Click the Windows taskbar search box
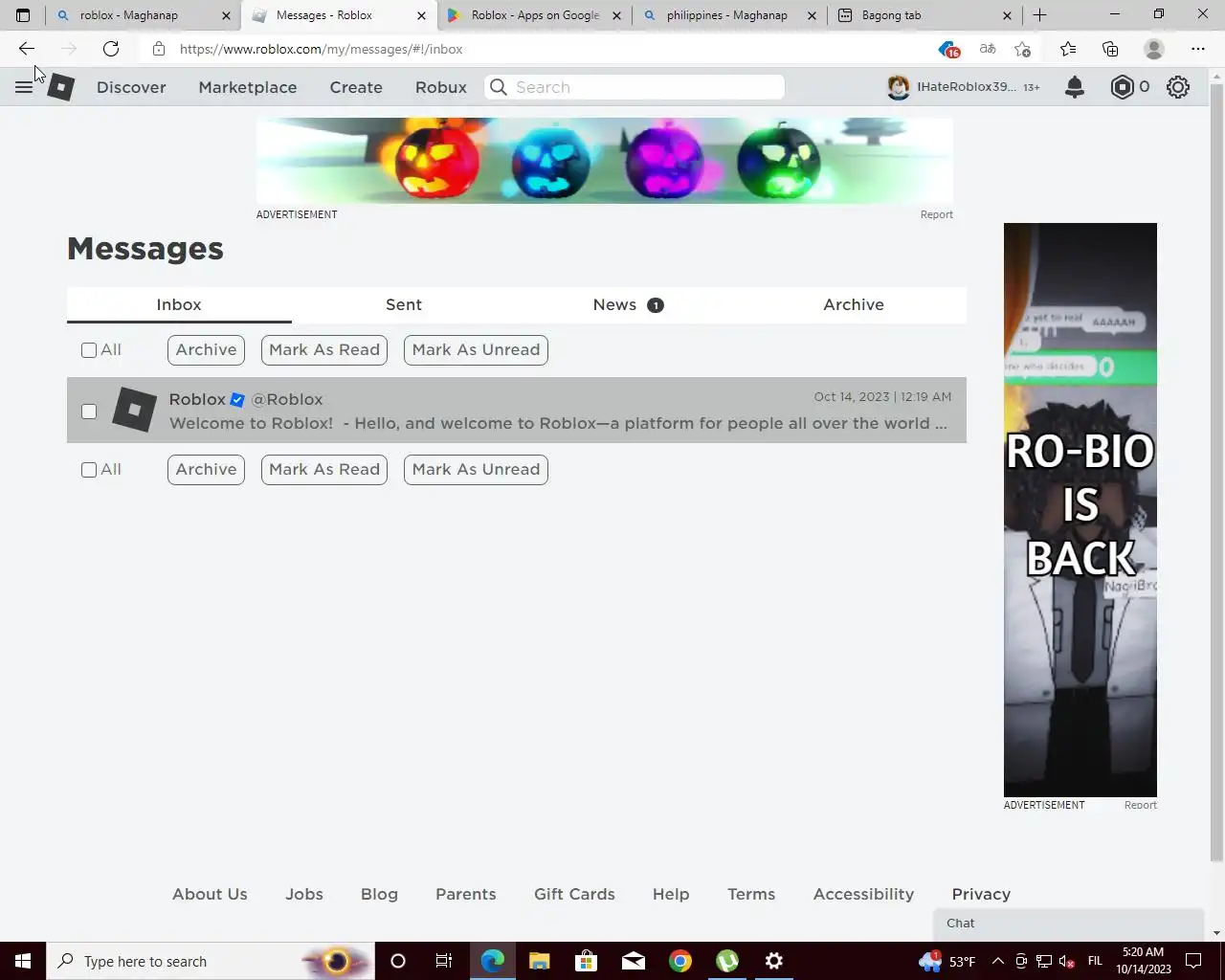 (x=209, y=961)
